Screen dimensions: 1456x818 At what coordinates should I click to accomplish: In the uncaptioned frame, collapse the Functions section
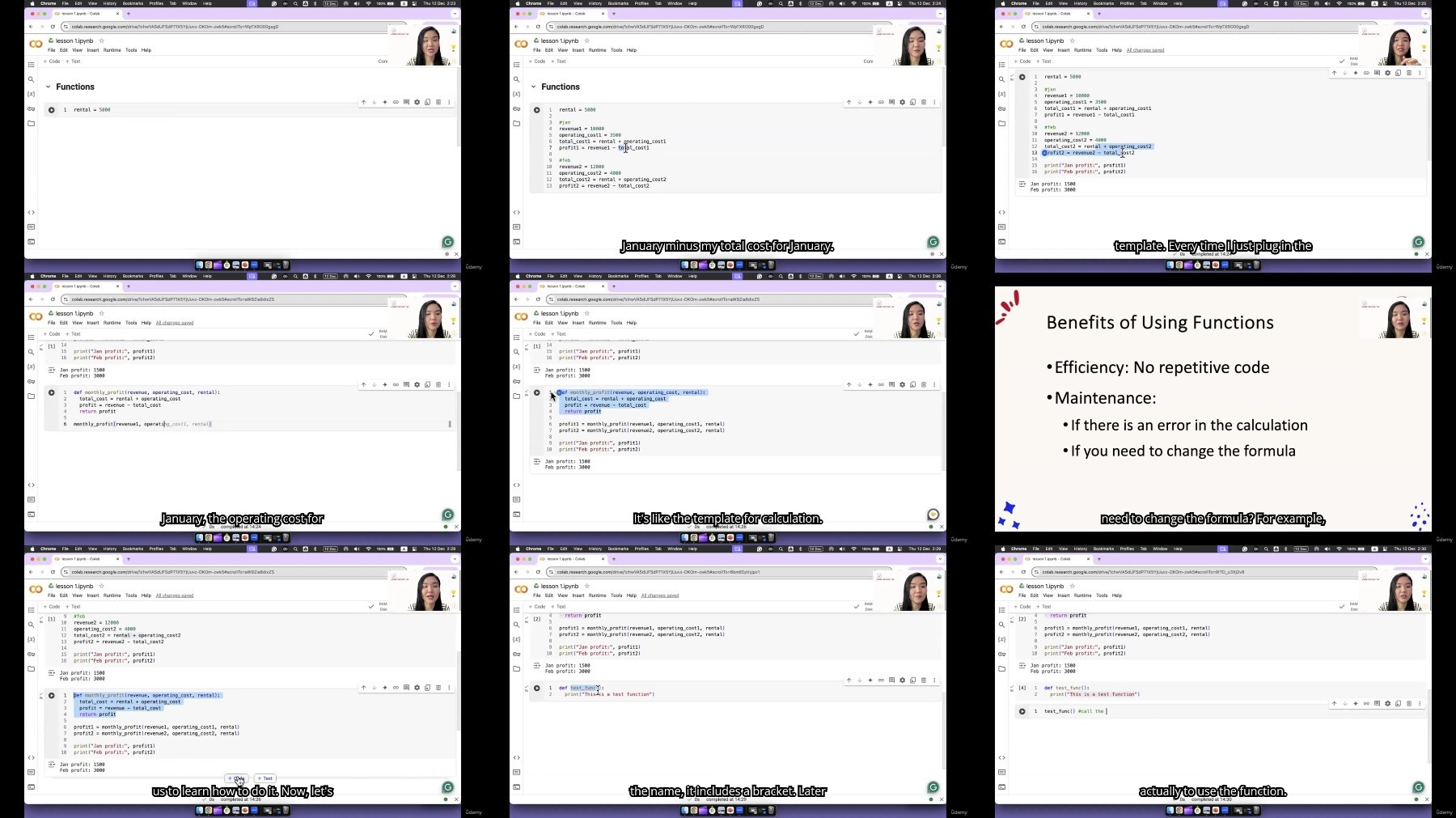coord(48,87)
